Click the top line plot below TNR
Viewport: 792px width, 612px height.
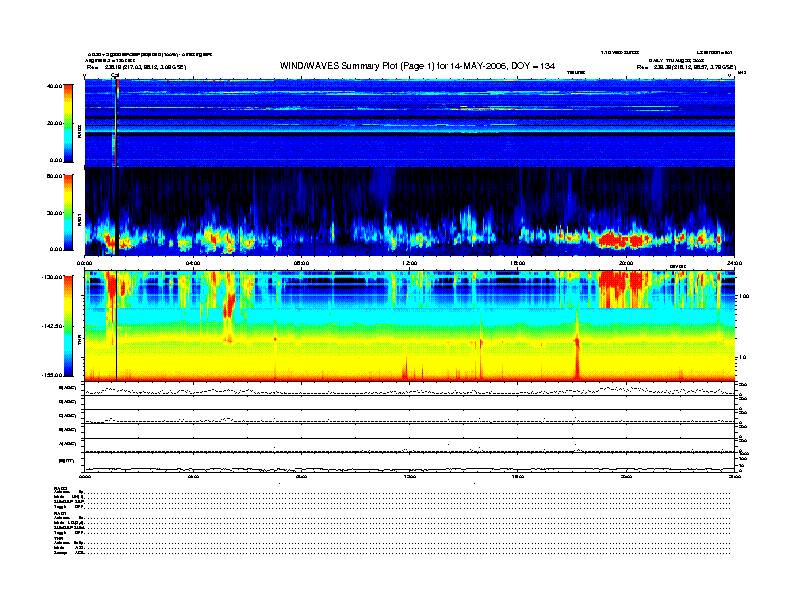click(409, 389)
